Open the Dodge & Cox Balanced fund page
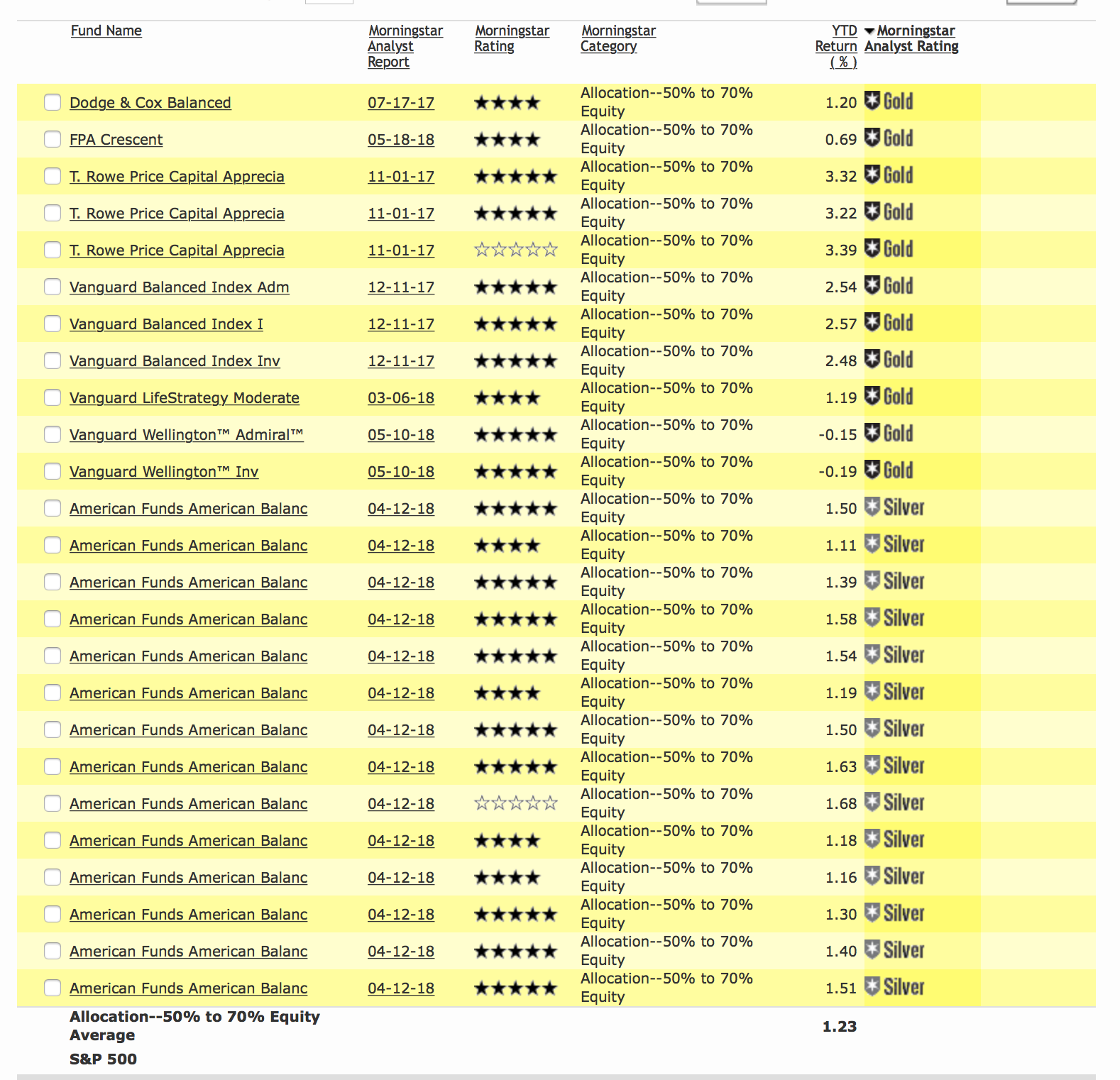Viewport: 1120px width, 1080px height. 150,102
